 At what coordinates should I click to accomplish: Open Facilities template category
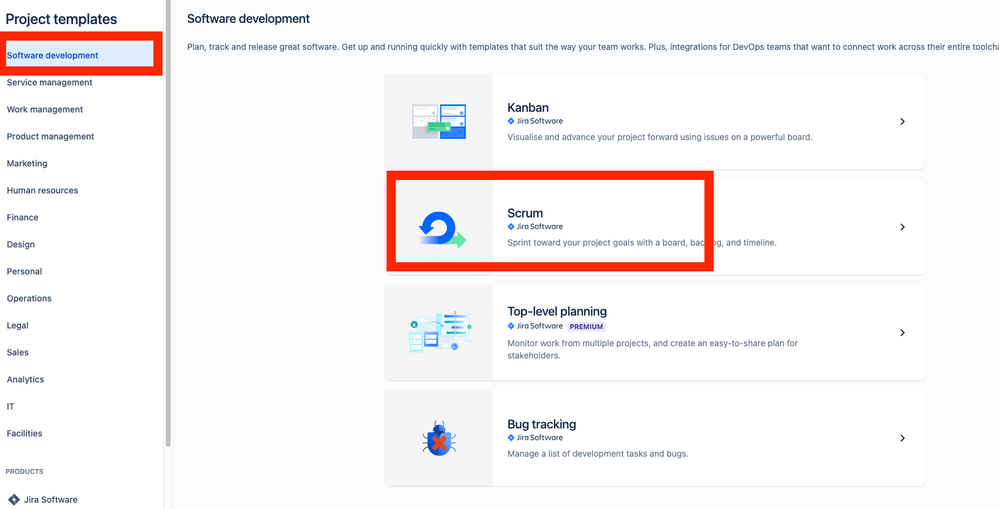(24, 433)
